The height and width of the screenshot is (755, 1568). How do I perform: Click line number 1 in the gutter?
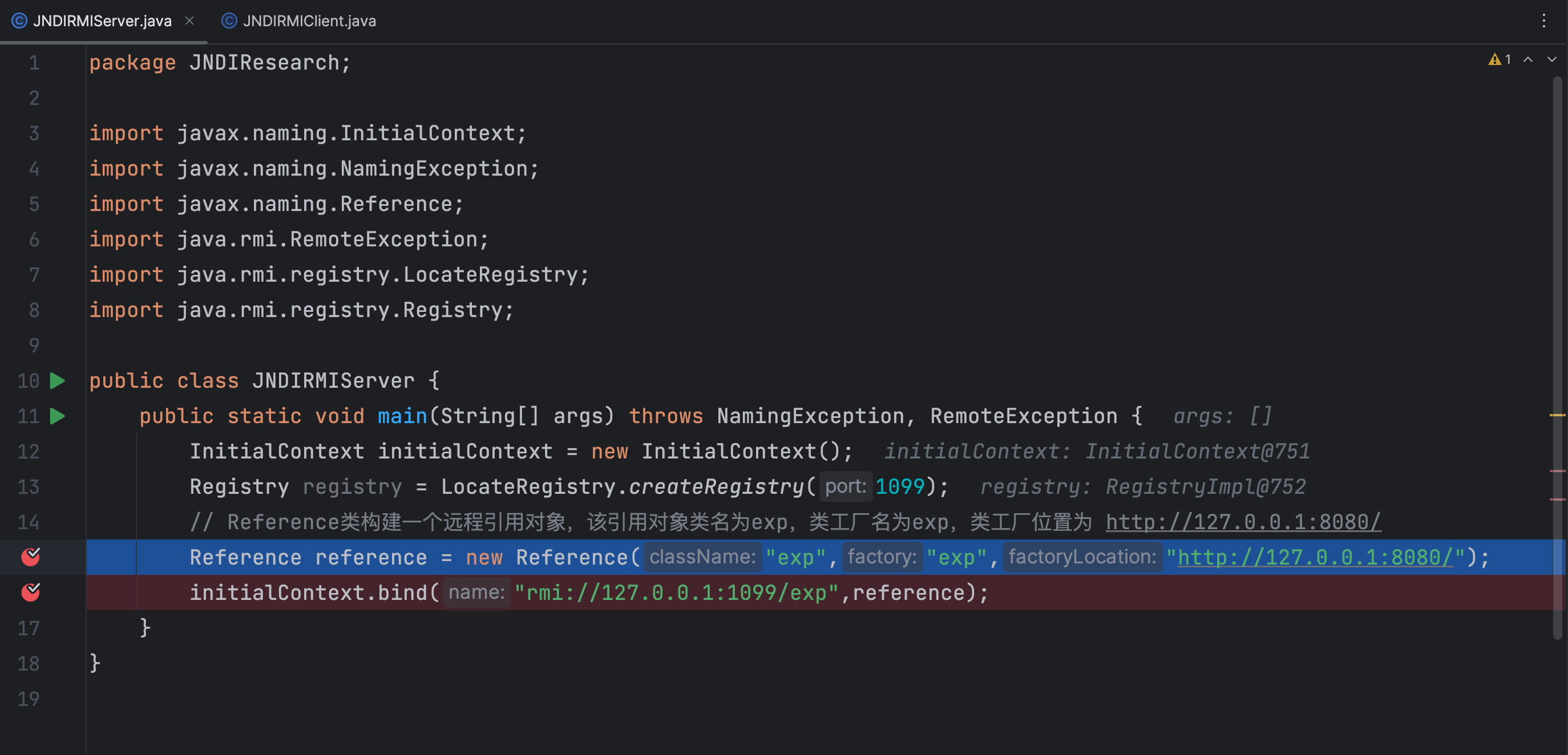point(34,63)
